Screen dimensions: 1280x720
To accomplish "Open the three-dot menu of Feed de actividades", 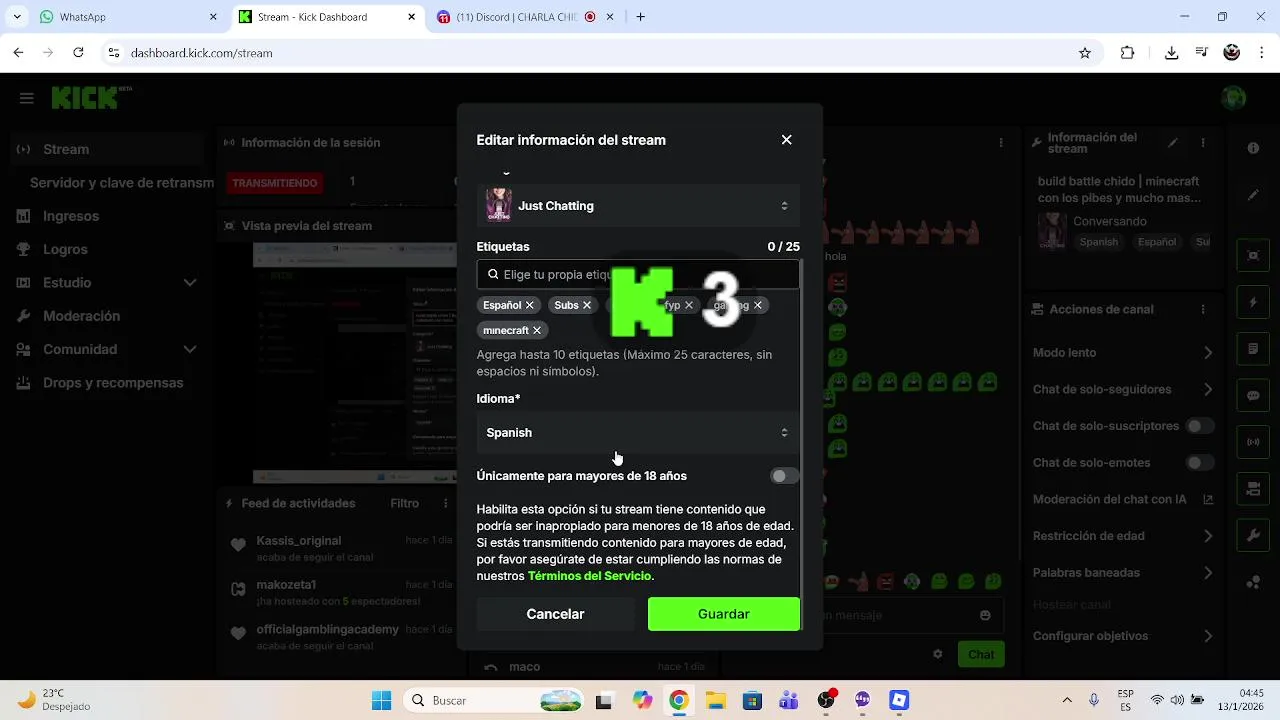I will pyautogui.click(x=444, y=503).
